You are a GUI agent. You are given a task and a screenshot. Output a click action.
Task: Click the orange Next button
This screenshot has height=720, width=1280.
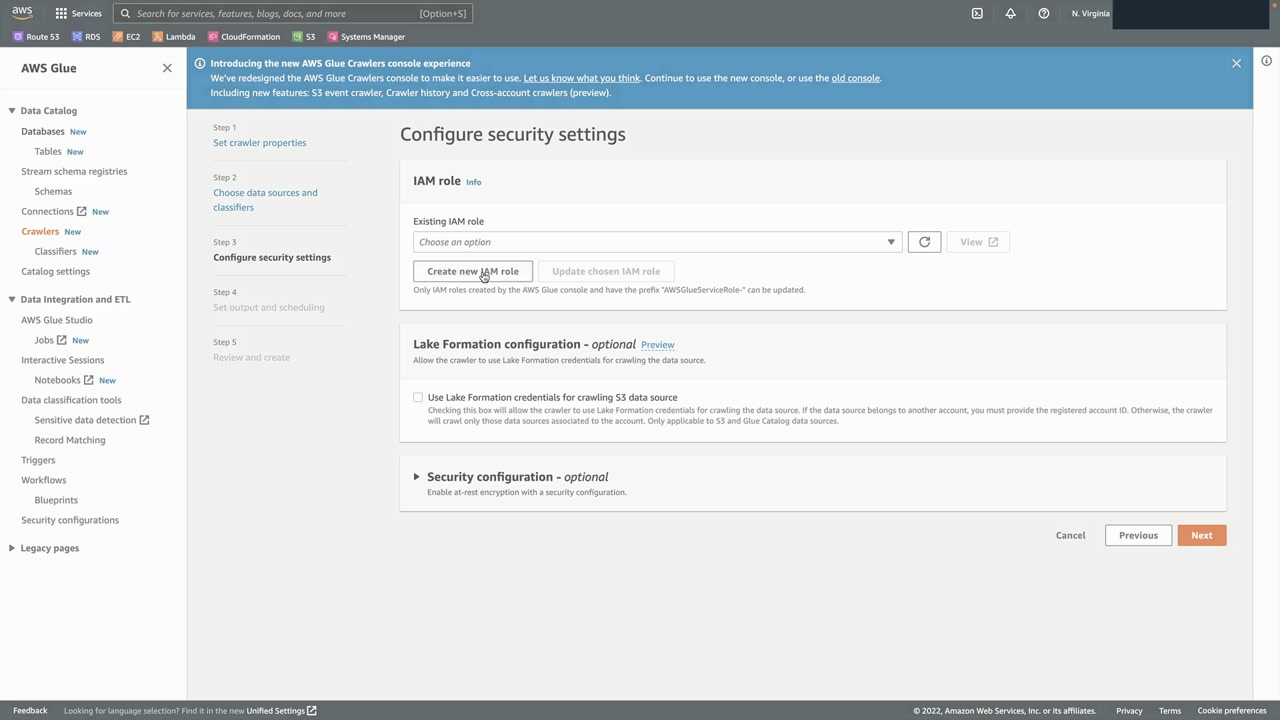click(x=1201, y=535)
